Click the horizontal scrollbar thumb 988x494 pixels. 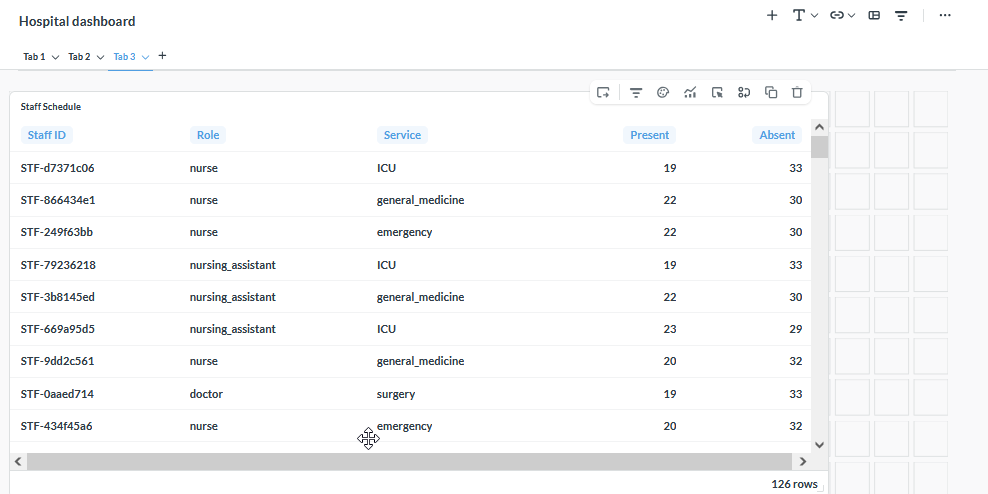pyautogui.click(x=409, y=461)
